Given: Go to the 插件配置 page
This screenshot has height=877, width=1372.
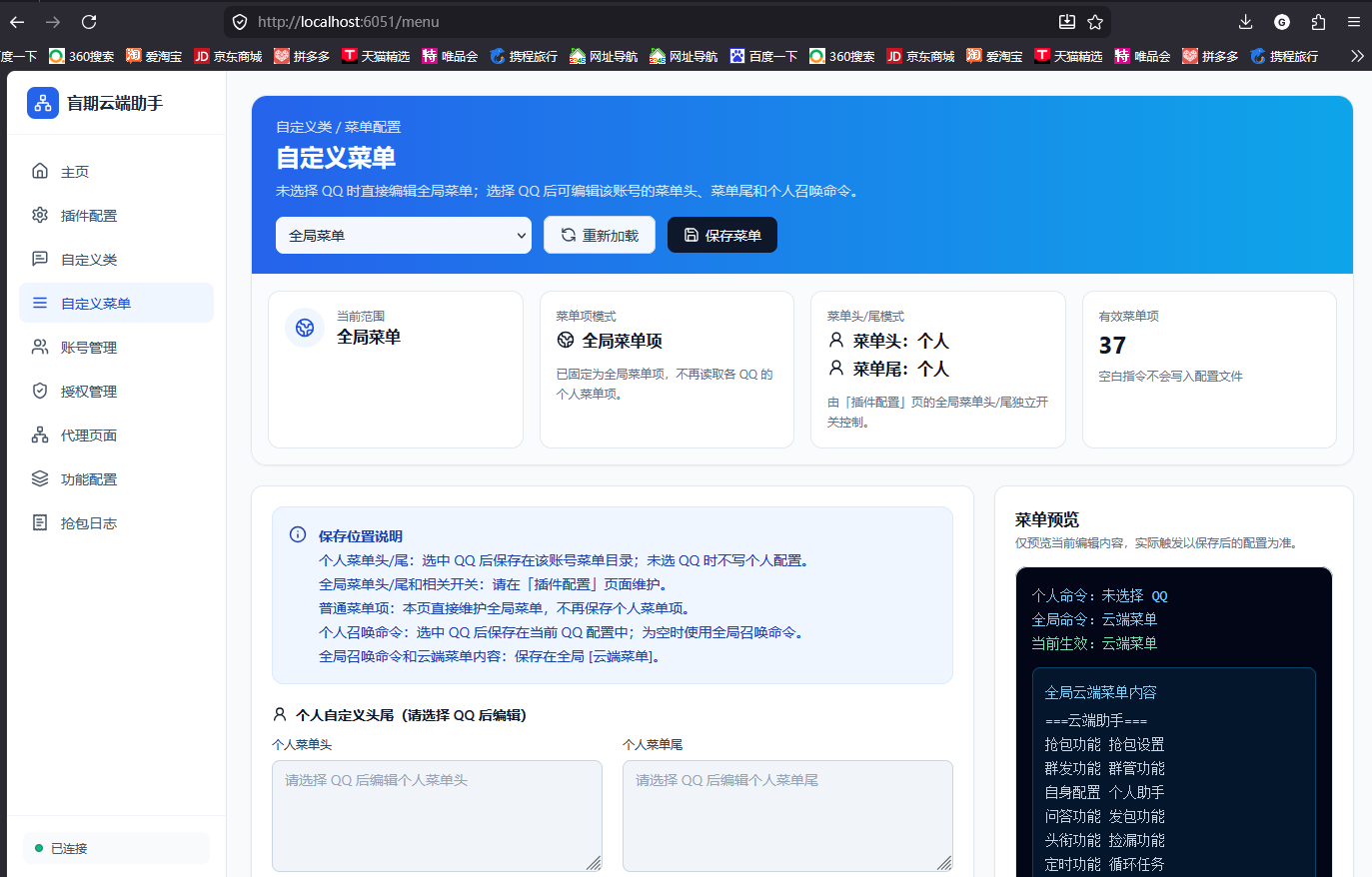Looking at the screenshot, I should pyautogui.click(x=116, y=215).
